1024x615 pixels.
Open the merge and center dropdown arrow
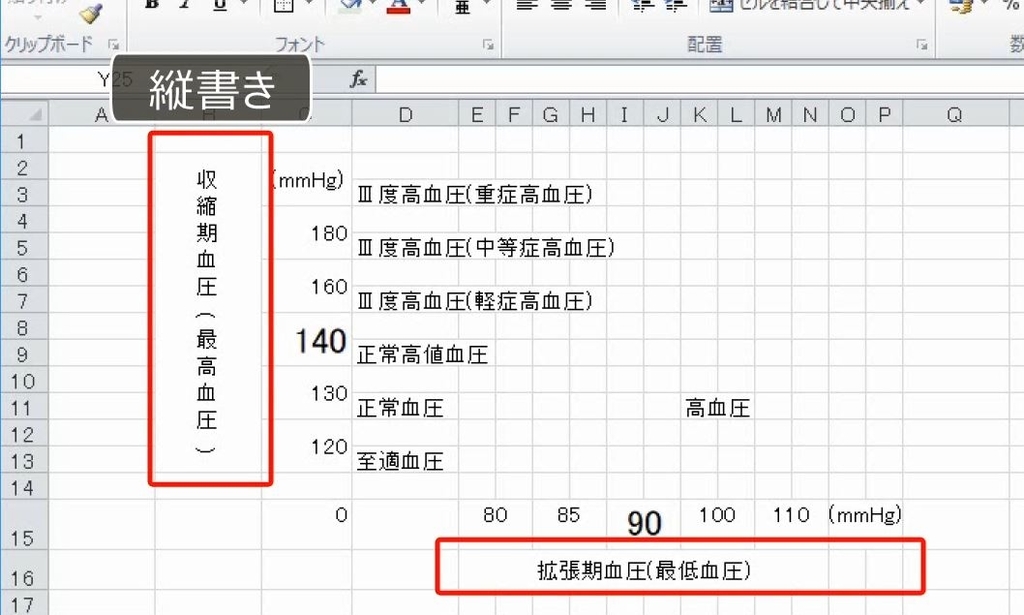(x=921, y=5)
